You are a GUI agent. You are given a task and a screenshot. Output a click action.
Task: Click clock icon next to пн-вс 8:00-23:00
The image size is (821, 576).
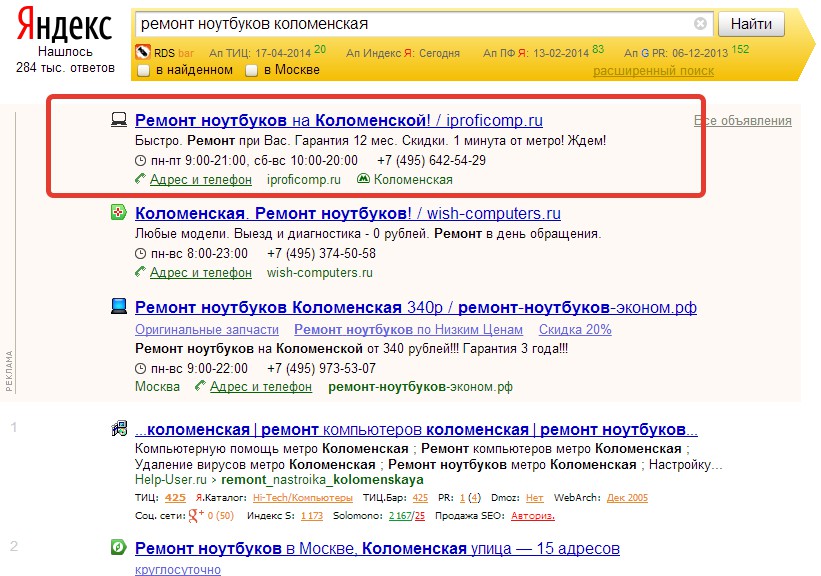pyautogui.click(x=140, y=253)
